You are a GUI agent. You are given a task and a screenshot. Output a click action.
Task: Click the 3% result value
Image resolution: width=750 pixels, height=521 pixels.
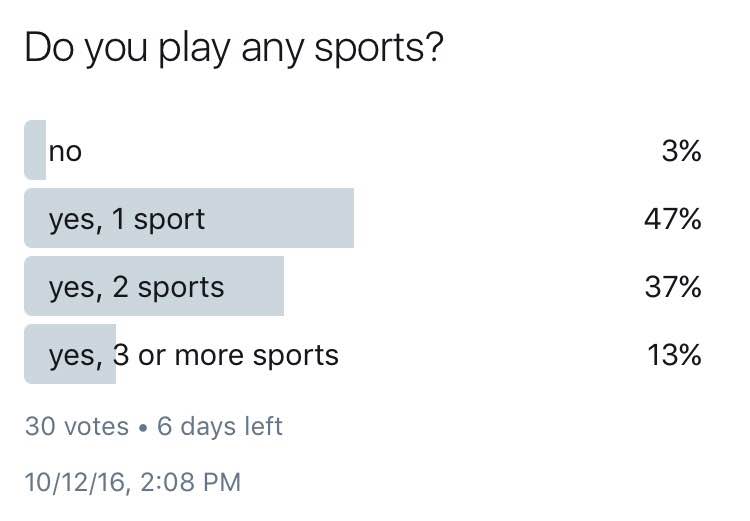click(680, 151)
